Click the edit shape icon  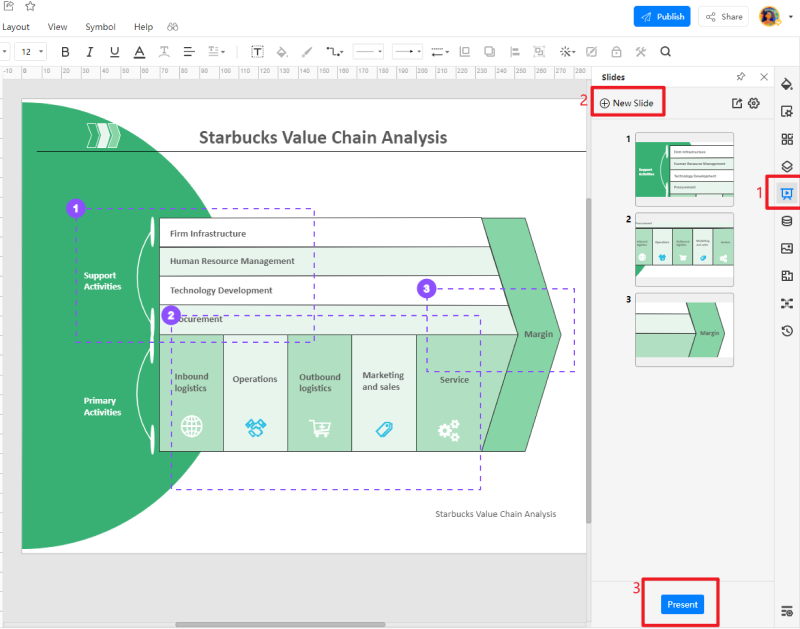[591, 52]
